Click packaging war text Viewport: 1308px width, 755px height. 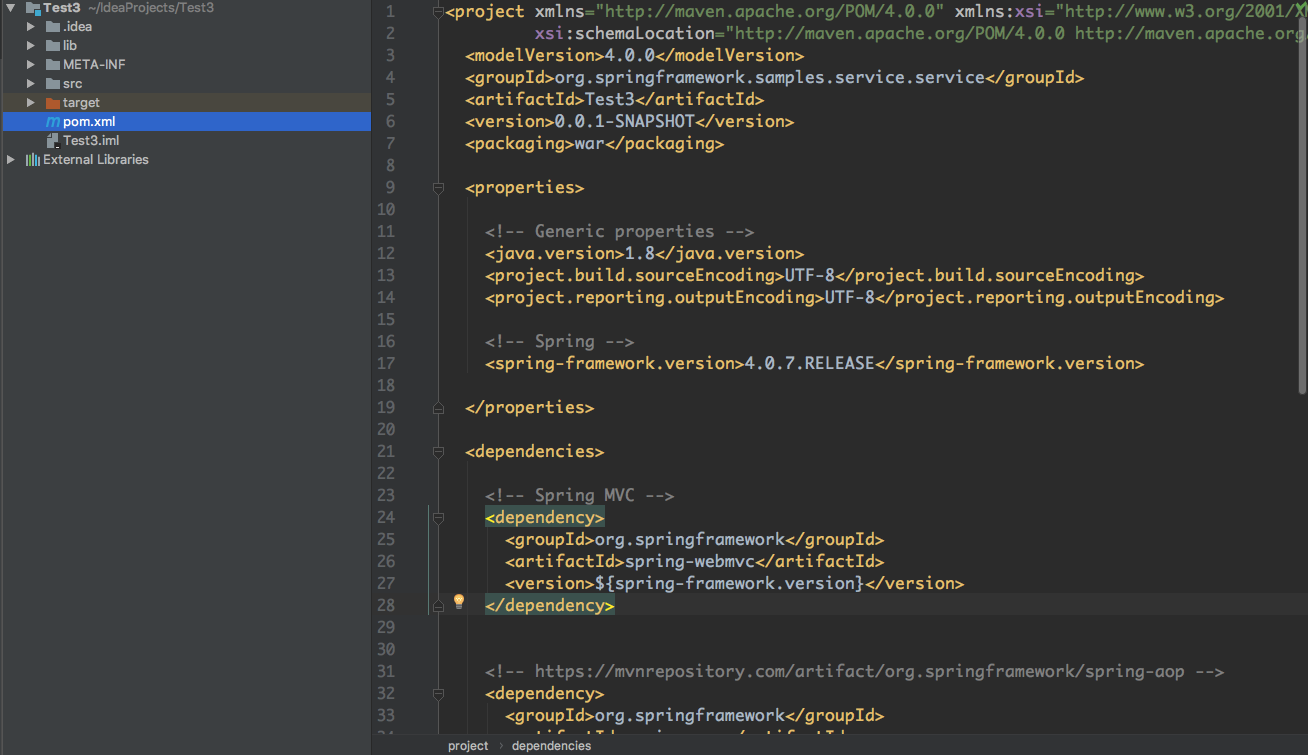(x=594, y=143)
